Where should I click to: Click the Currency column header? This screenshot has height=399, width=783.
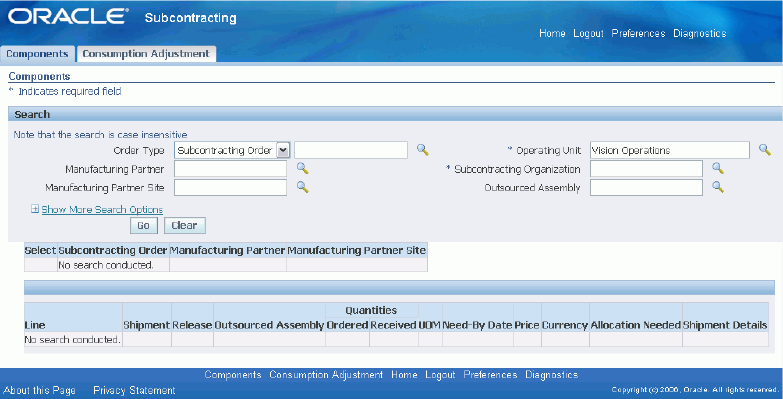[x=565, y=325]
